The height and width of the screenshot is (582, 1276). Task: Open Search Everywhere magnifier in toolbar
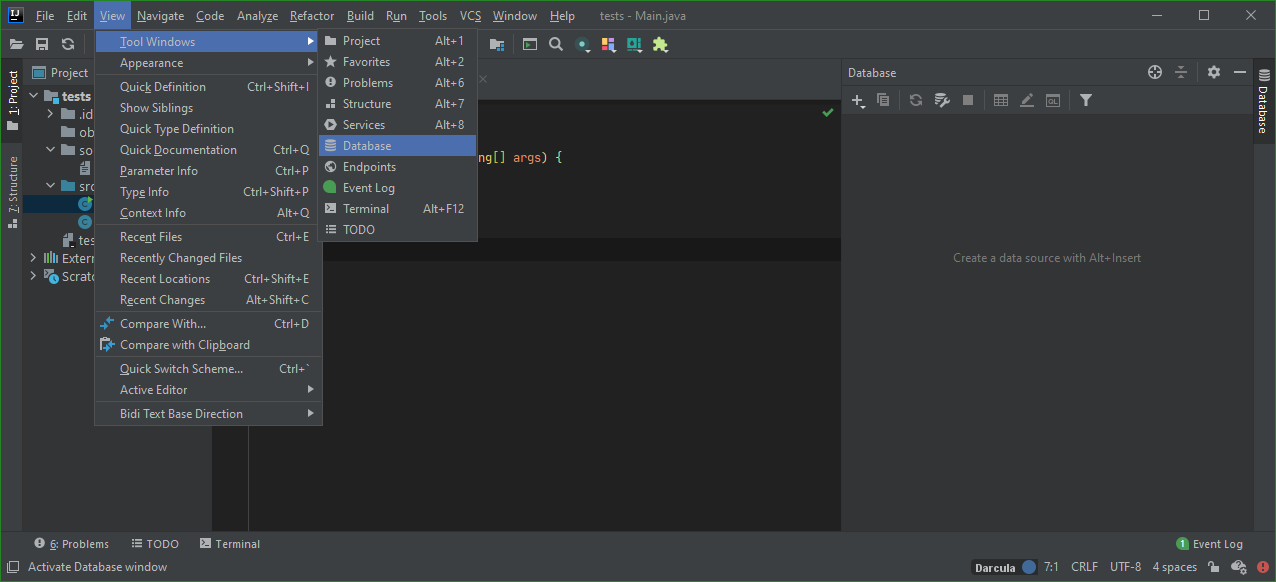pos(556,44)
